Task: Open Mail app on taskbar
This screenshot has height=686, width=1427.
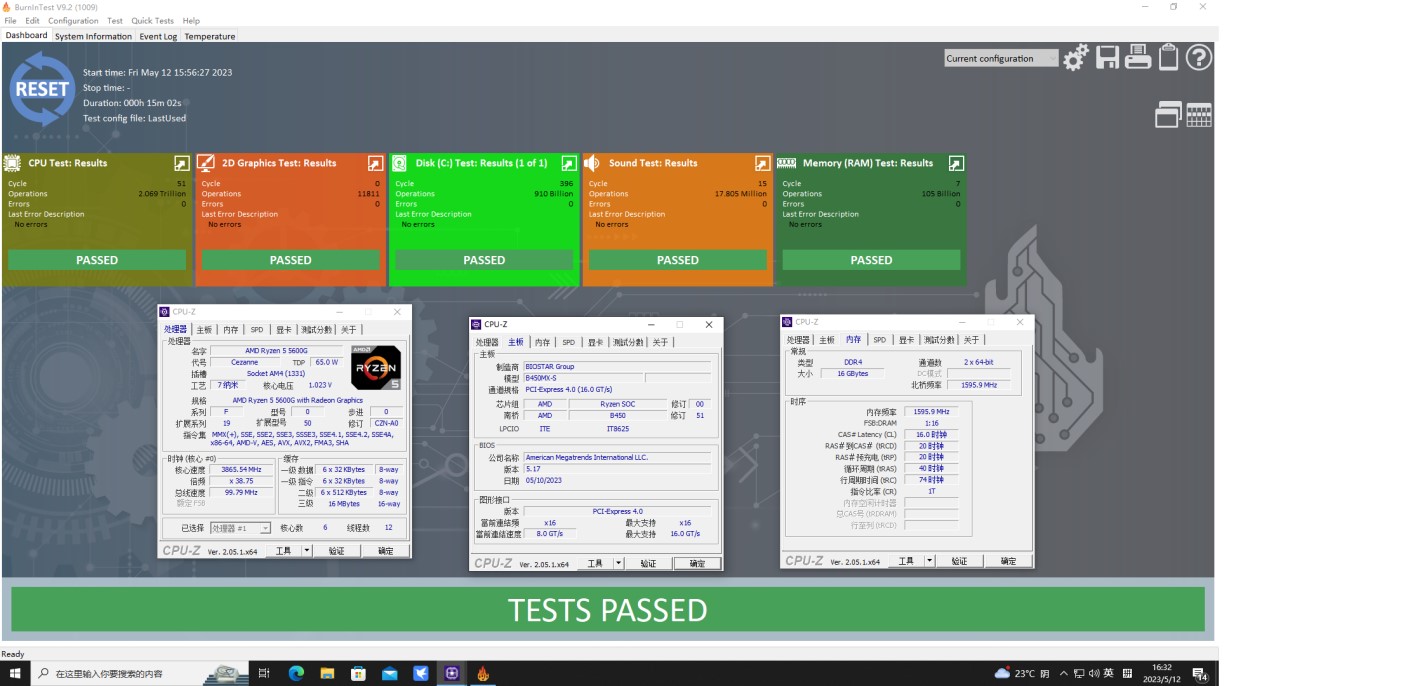Action: coord(390,674)
